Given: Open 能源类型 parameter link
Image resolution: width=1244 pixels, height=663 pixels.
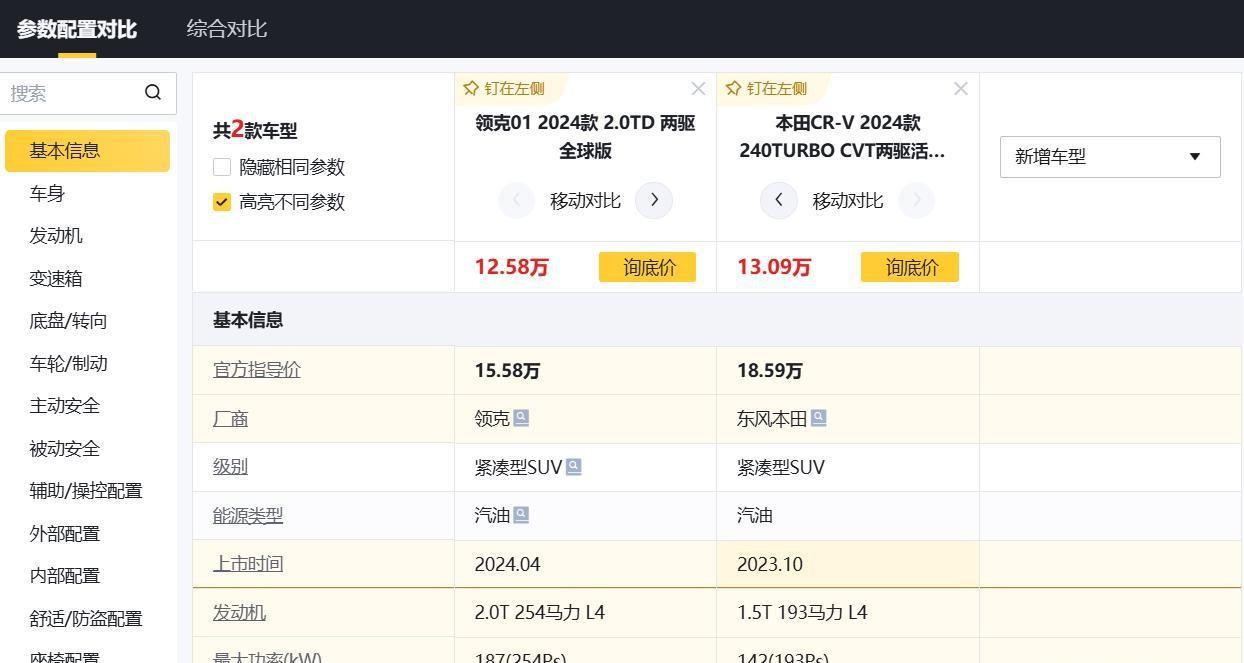Looking at the screenshot, I should (x=248, y=515).
